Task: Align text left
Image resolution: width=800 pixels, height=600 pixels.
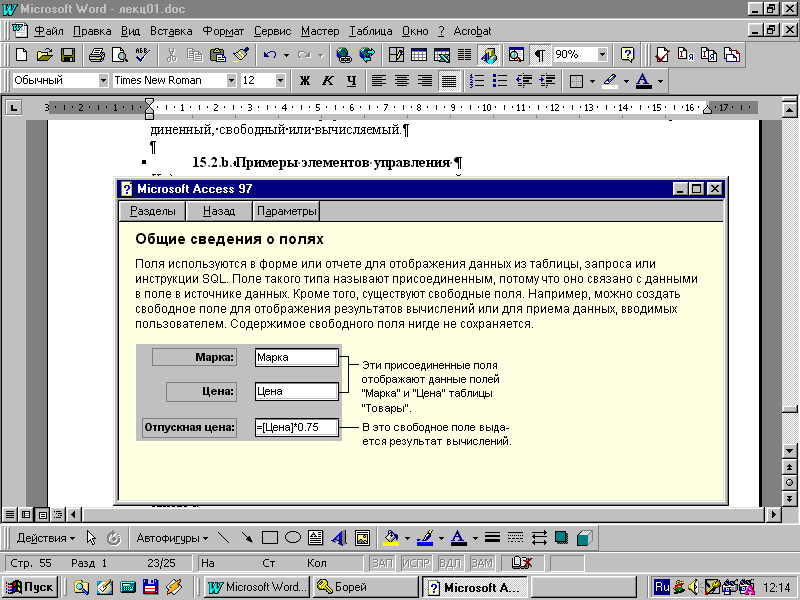Action: [x=379, y=81]
